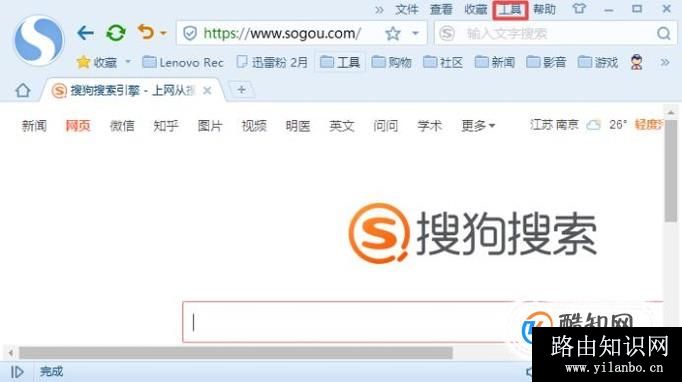This screenshot has width=682, height=382.
Task: Expand the favorites 收藏 dropdown arrow
Action: (128, 62)
